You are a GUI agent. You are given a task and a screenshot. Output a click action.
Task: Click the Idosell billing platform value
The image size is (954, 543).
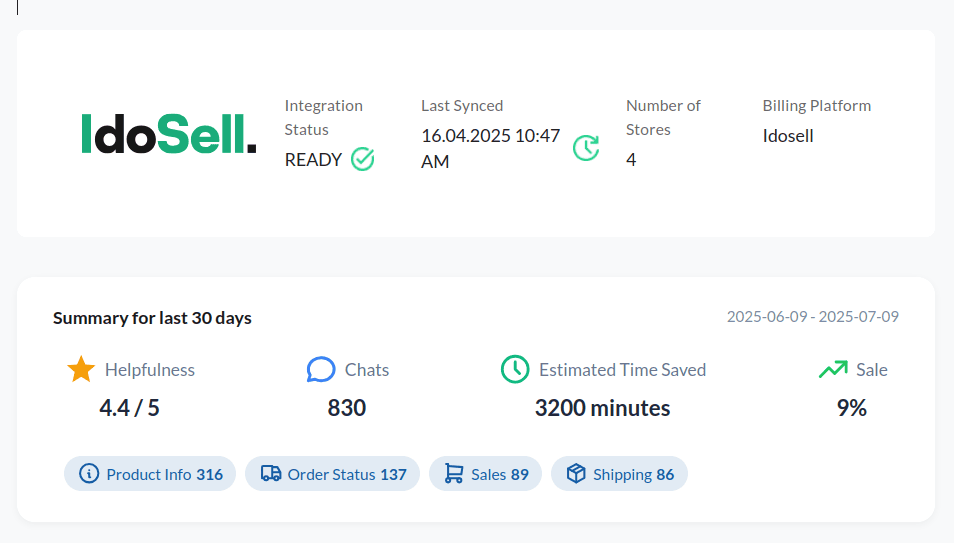(788, 136)
